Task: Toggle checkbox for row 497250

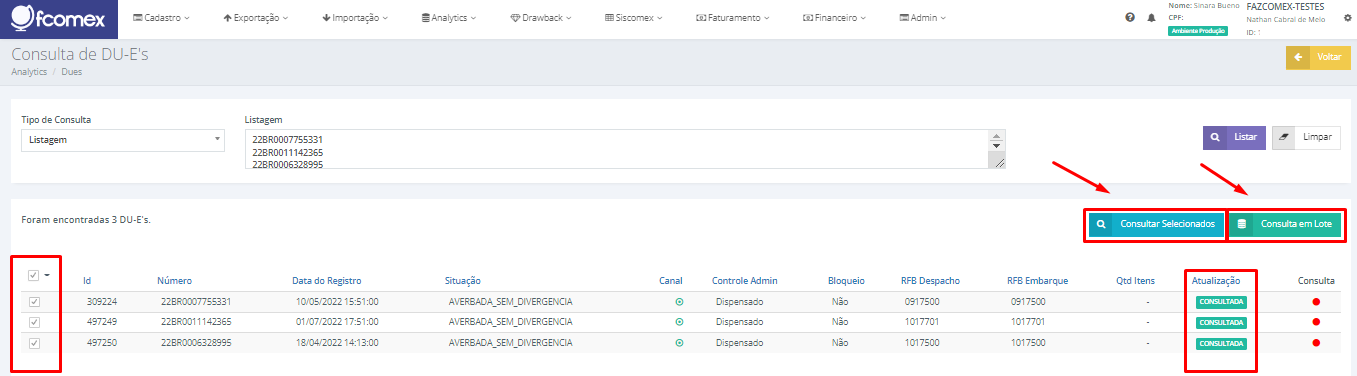Action: (x=34, y=343)
